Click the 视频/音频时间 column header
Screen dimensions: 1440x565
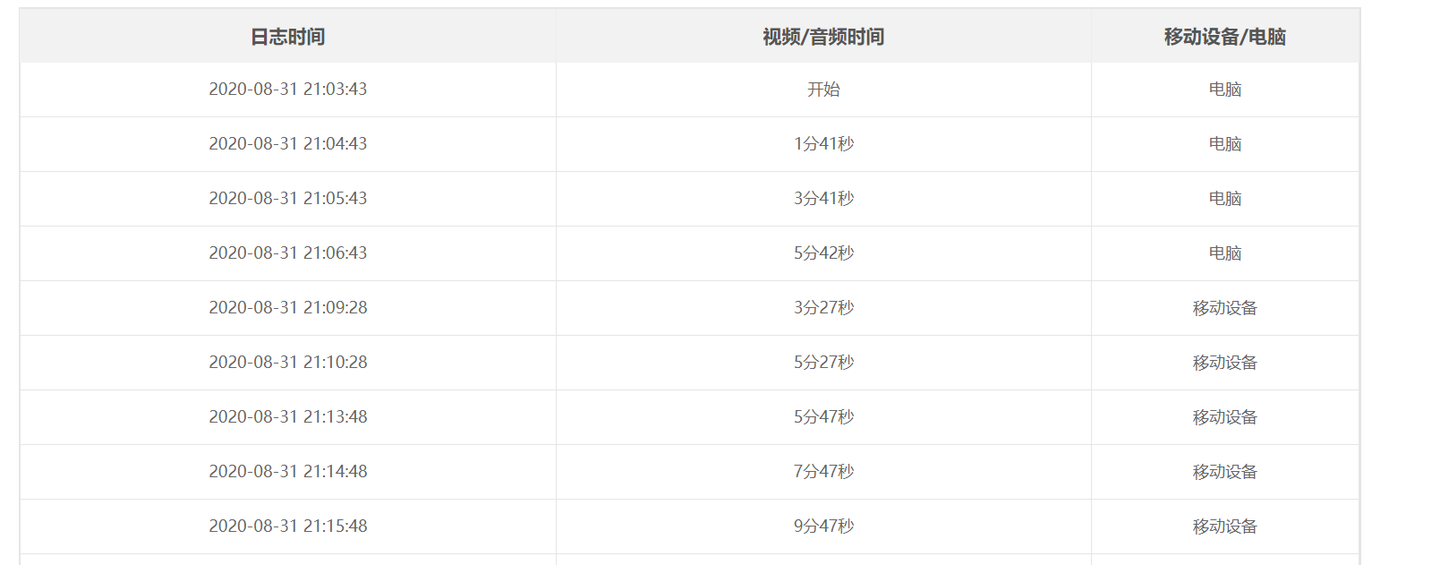tap(823, 37)
